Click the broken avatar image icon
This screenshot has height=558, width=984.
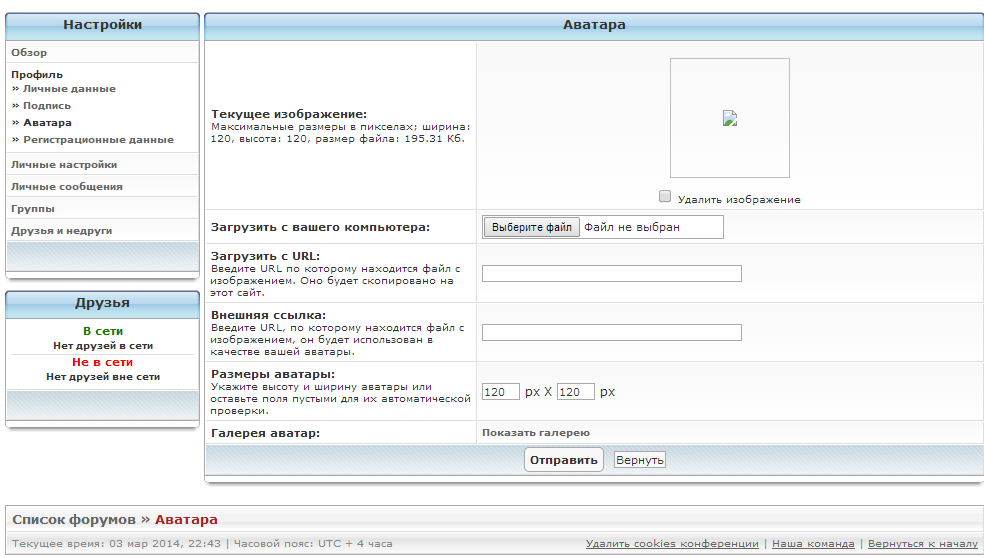729,118
